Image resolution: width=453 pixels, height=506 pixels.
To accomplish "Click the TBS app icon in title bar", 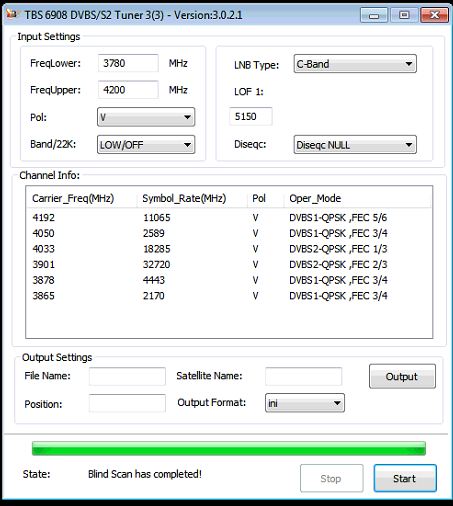I will [x=12, y=14].
